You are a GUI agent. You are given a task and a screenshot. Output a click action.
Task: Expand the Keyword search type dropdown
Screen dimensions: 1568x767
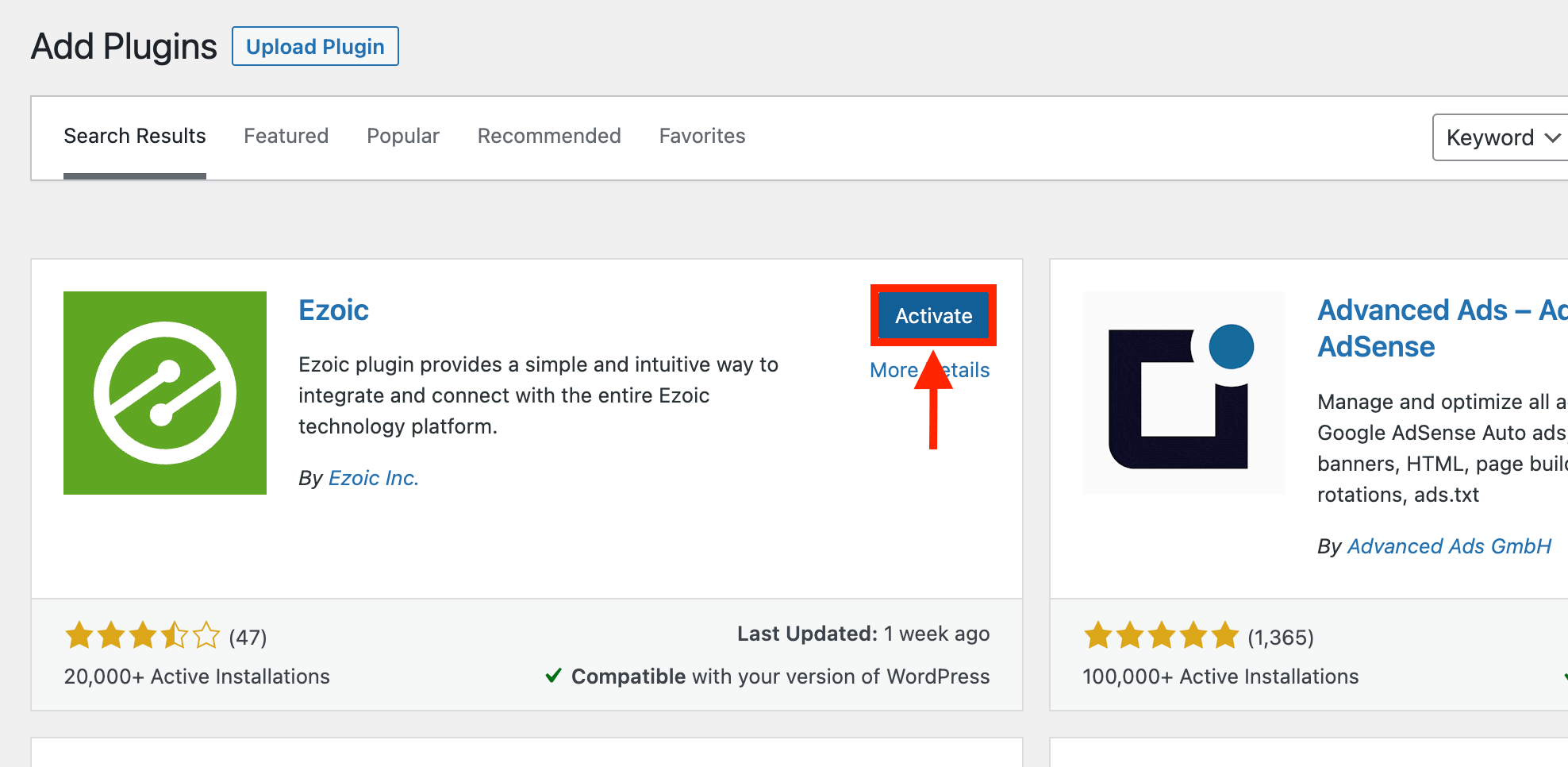(1500, 137)
